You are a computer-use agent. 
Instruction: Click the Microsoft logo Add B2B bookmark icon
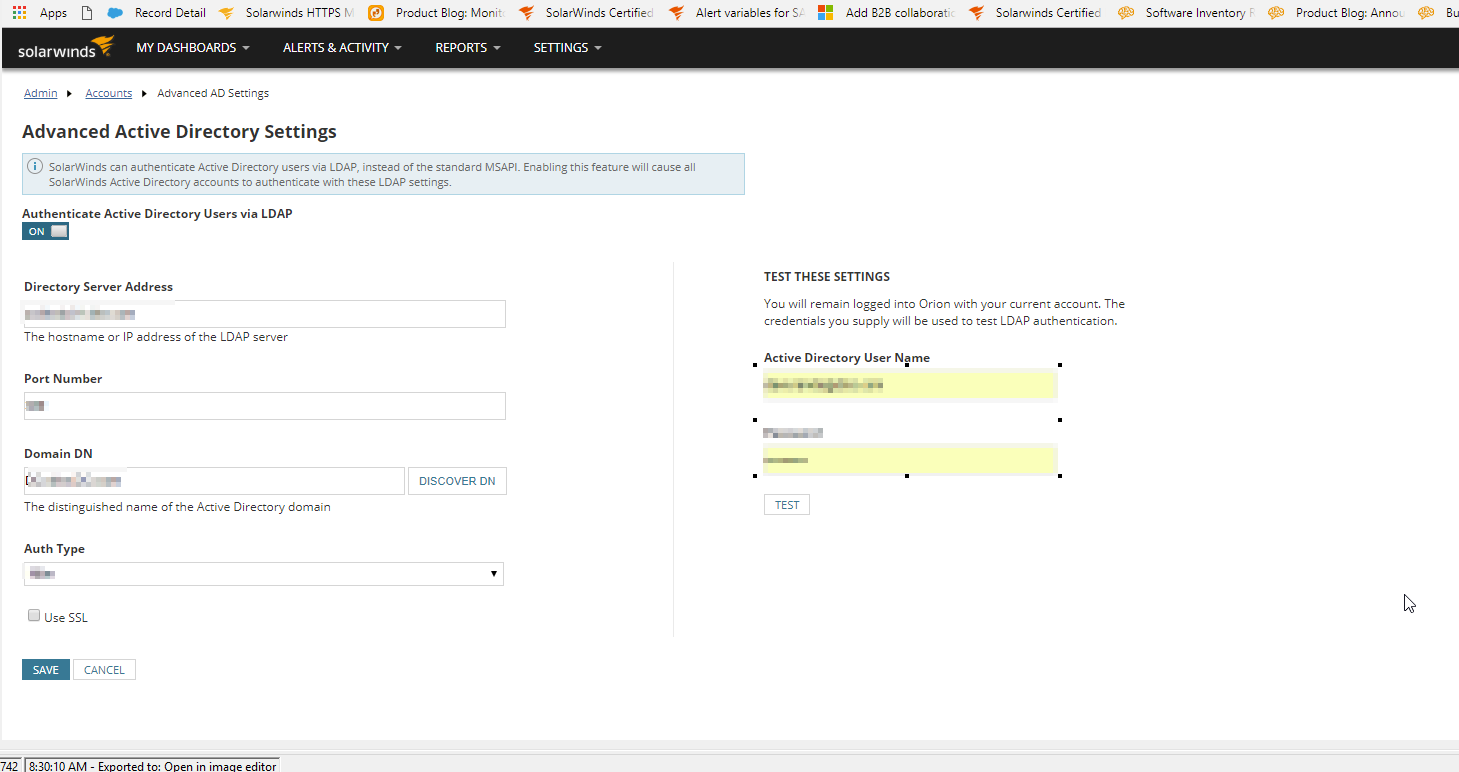[825, 13]
